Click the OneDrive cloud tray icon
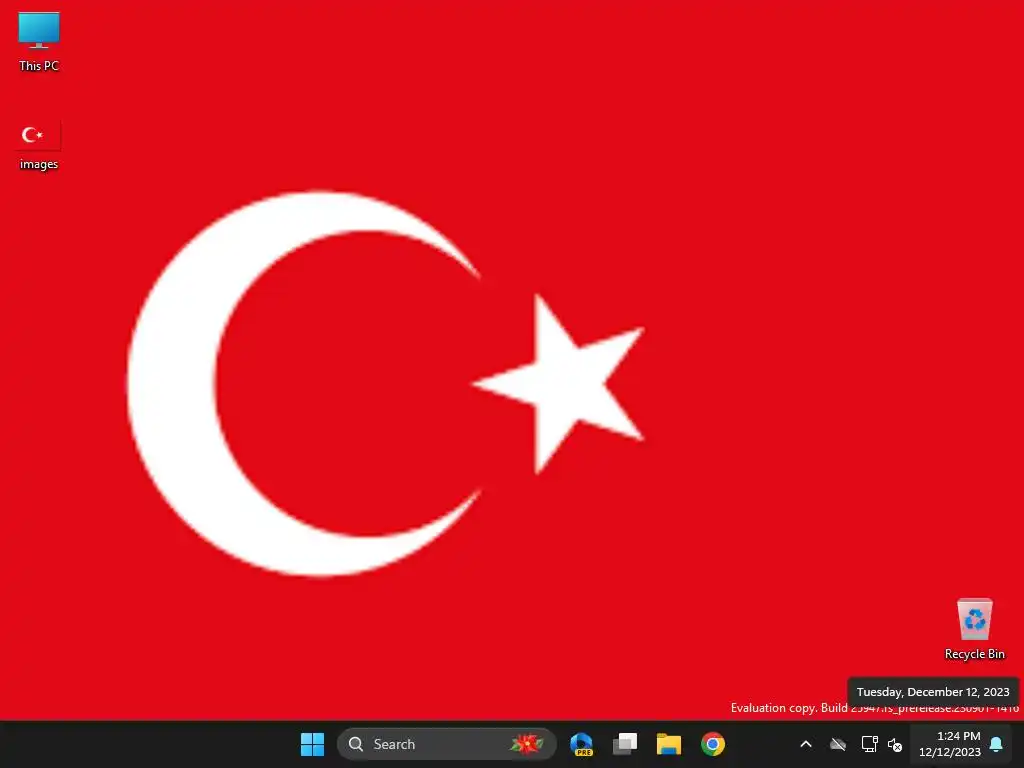This screenshot has height=768, width=1024. (x=838, y=744)
